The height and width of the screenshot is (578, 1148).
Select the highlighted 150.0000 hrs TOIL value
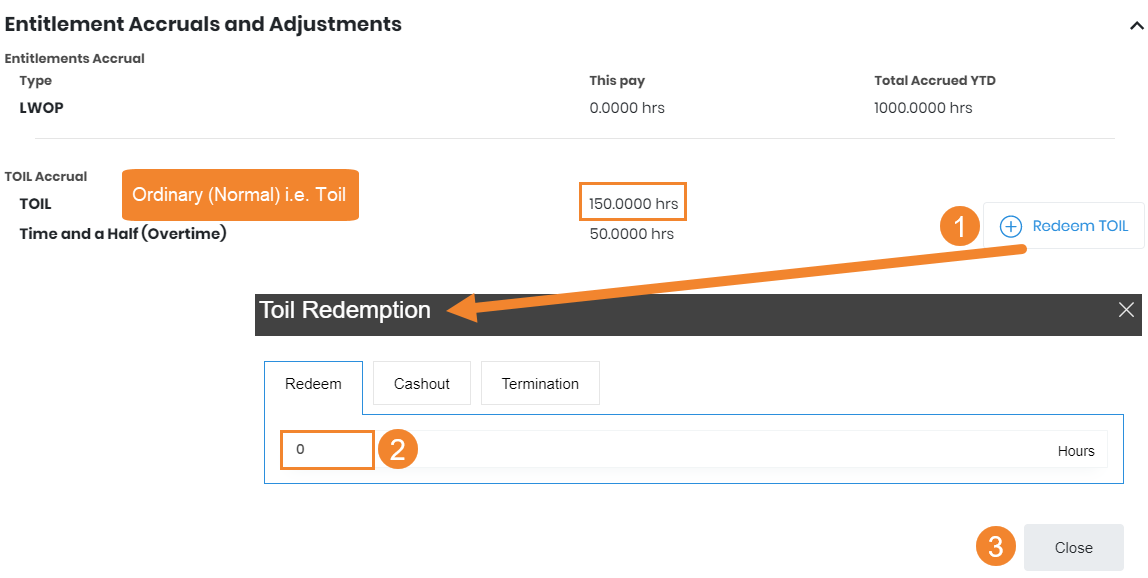tap(633, 204)
